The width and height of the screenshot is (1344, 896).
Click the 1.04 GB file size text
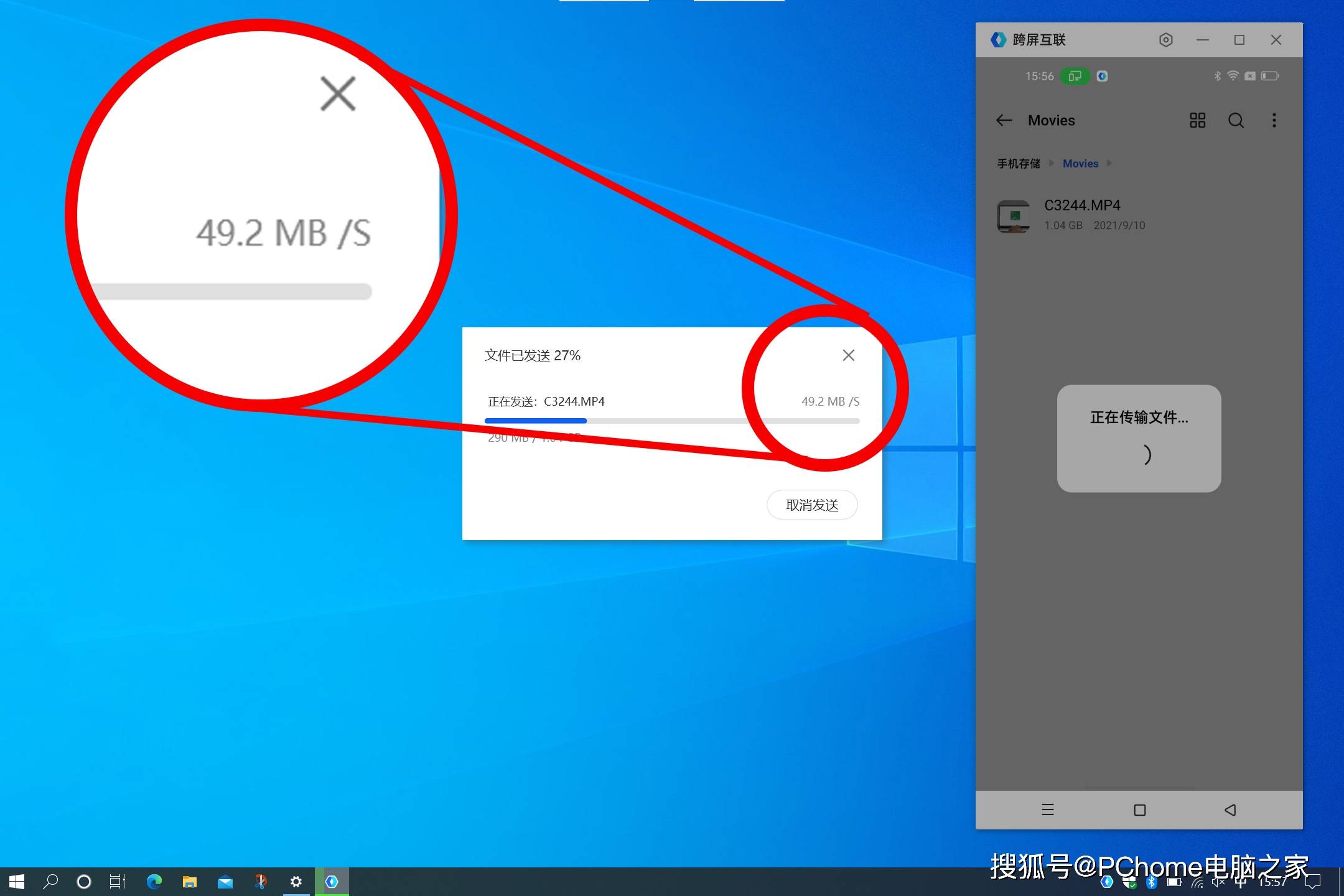[x=1063, y=225]
